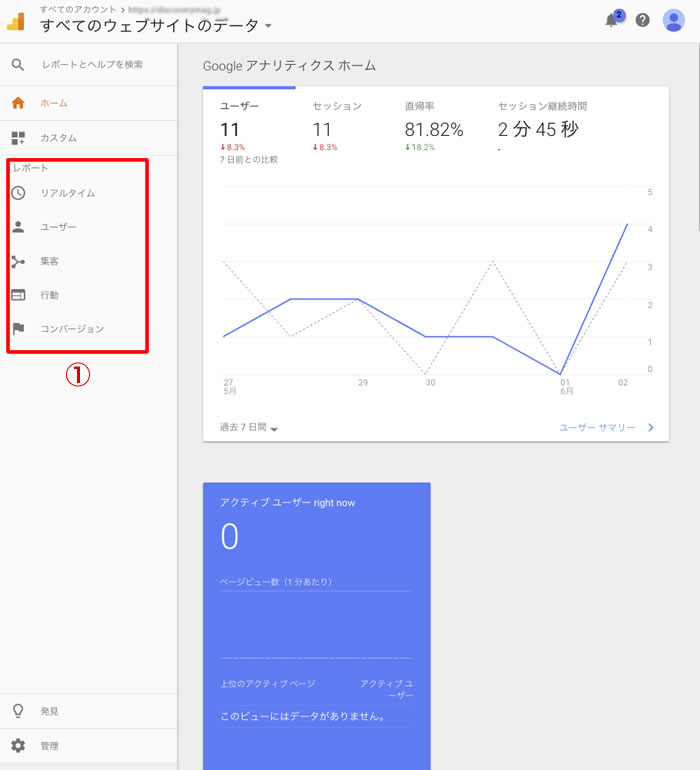Screen dimensions: 700x770
Task: Open Discover lightbulb icon
Action: (18, 711)
